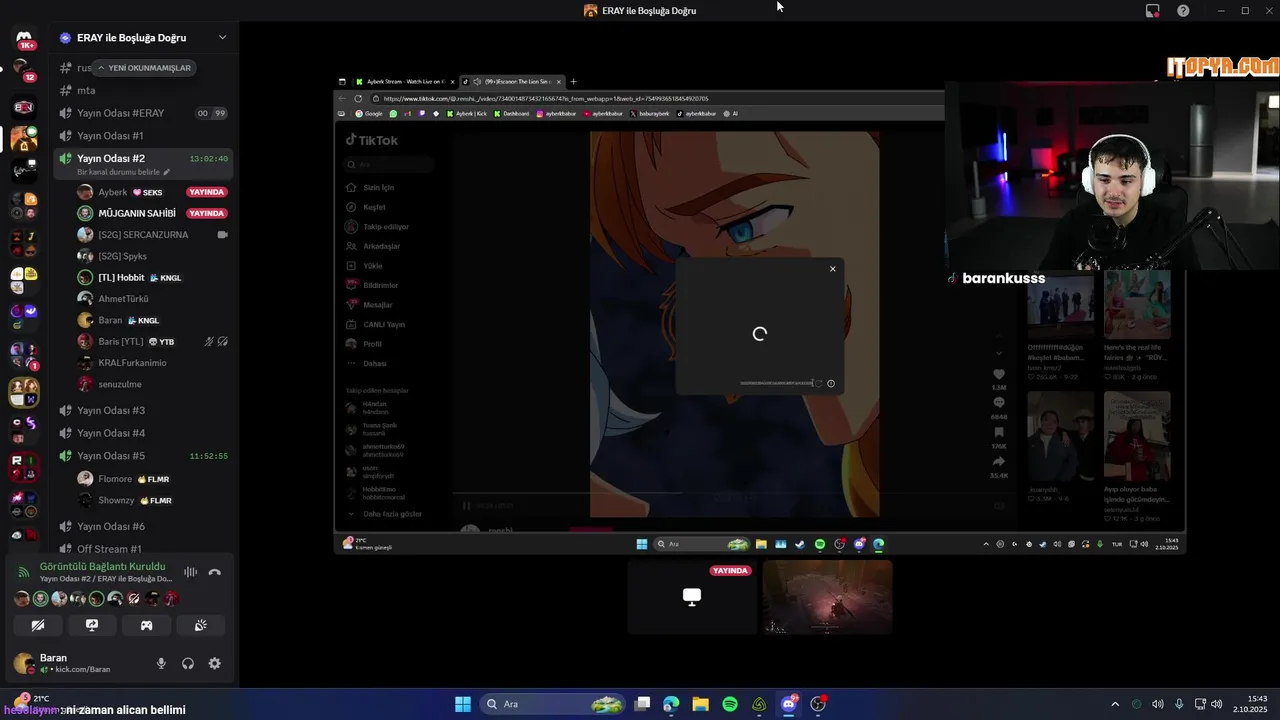Open Task View on the taskbar
Image resolution: width=1280 pixels, height=720 pixels.
642,704
